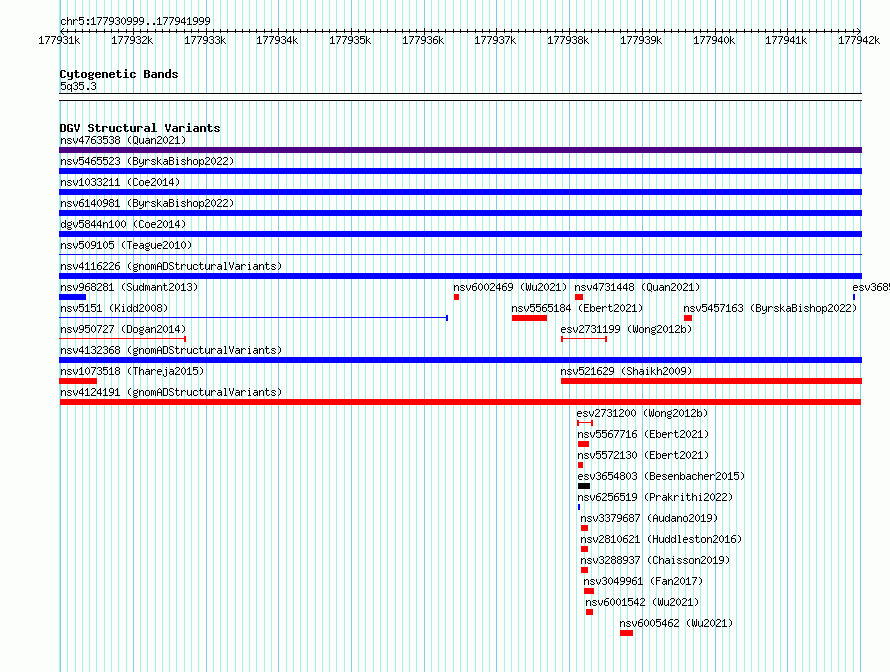Open nsv4132368 (gnomADStructuralVariants) label
This screenshot has width=890, height=672.
[x=171, y=350]
